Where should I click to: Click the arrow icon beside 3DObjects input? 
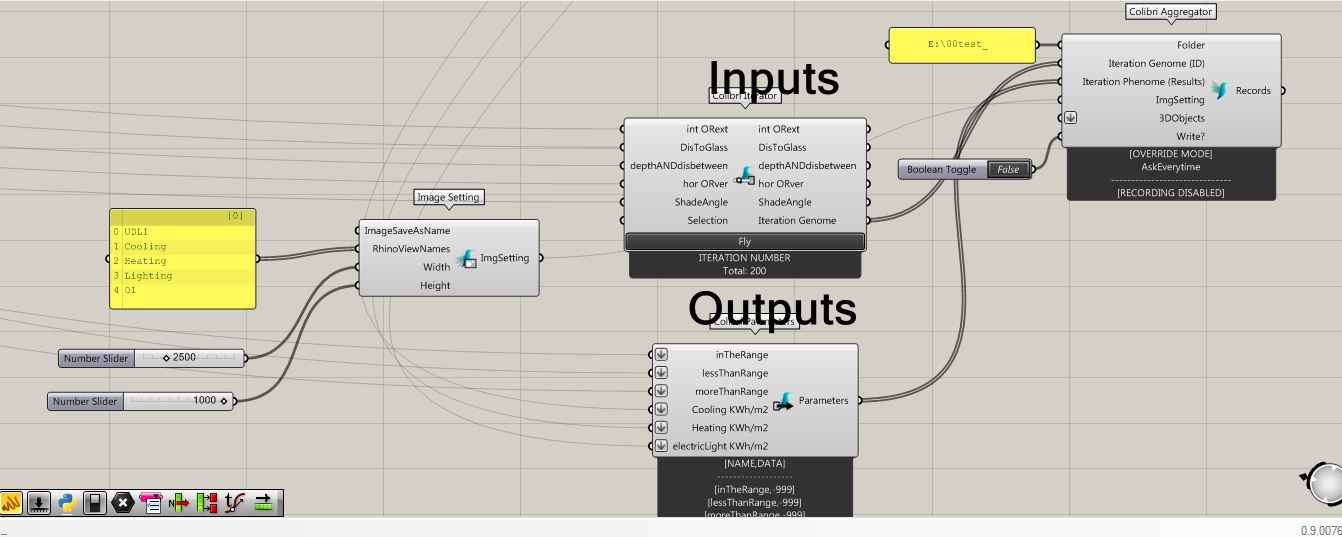(x=1070, y=118)
